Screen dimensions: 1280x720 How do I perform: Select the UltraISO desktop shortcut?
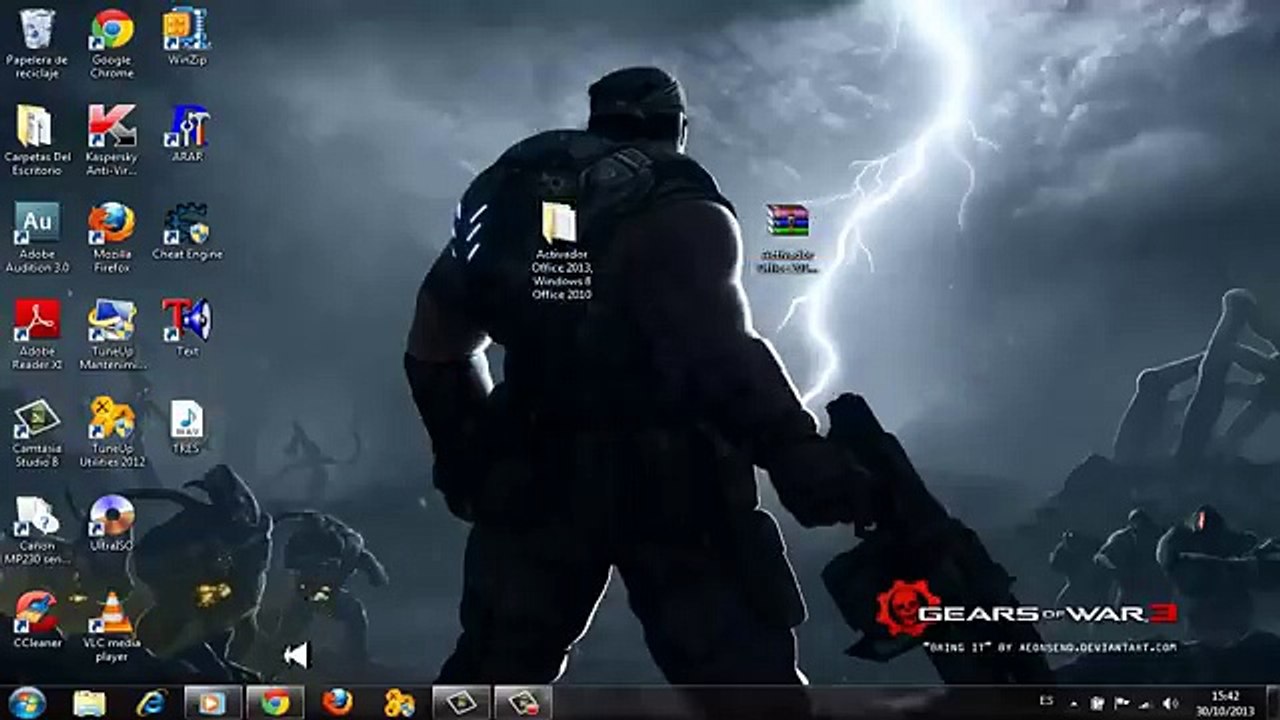coord(112,522)
